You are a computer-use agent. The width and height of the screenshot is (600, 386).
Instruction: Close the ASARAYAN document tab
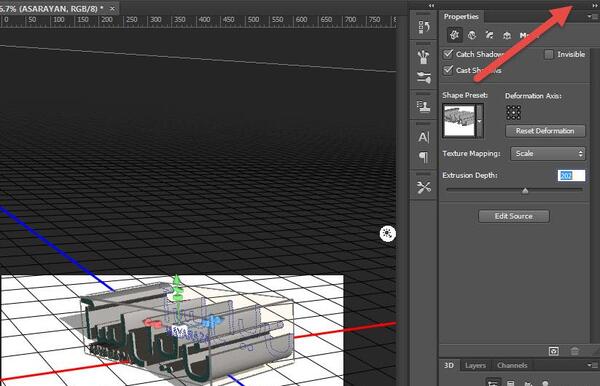click(x=112, y=8)
